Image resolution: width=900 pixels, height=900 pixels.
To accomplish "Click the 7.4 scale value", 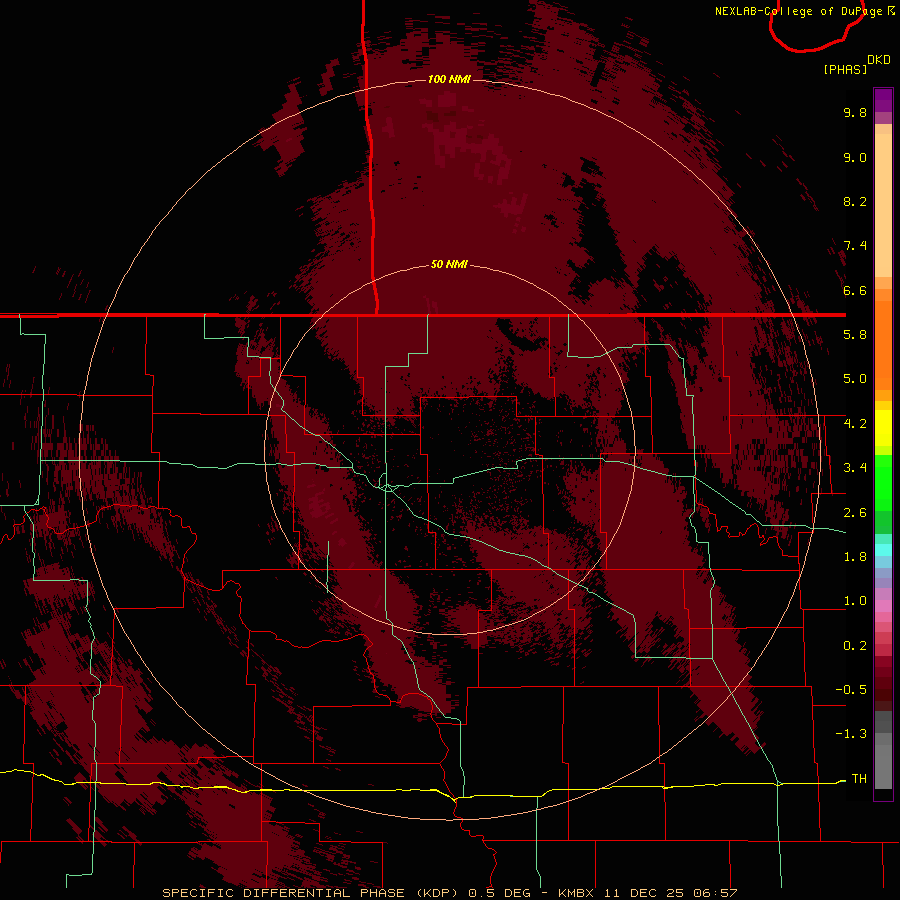I will (x=855, y=246).
